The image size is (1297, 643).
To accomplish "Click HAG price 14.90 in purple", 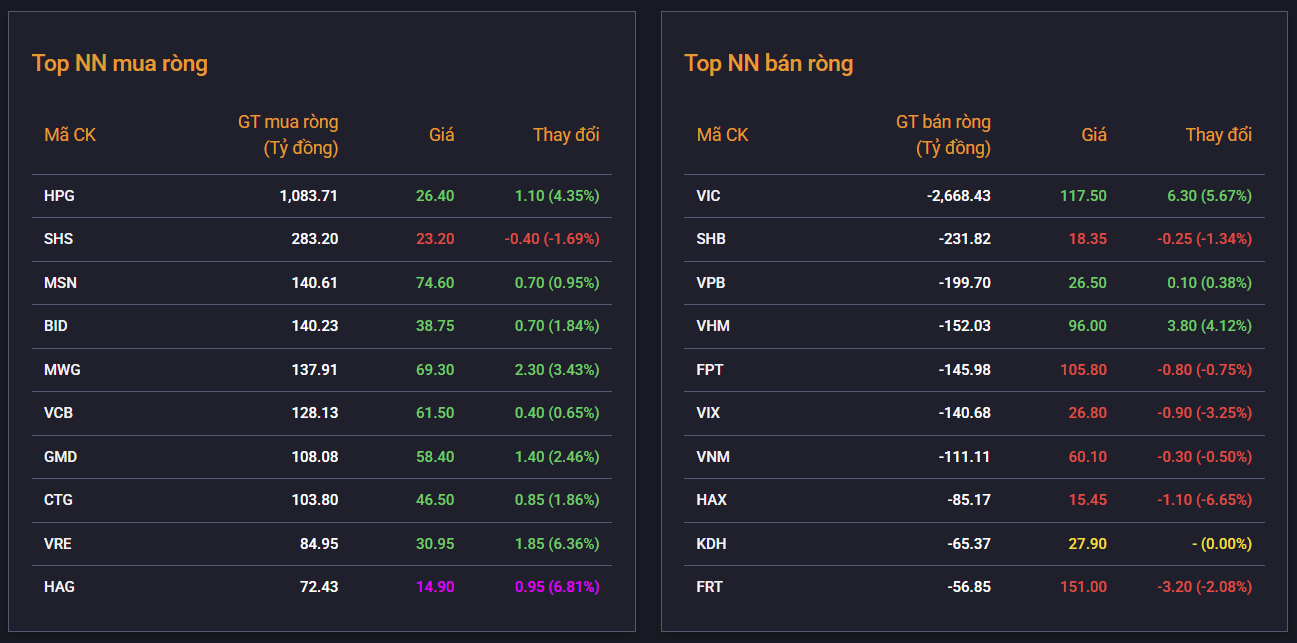I will [435, 587].
